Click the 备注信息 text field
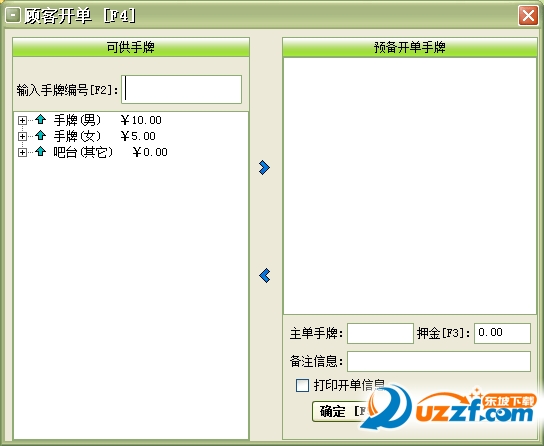The width and height of the screenshot is (544, 446). coord(439,361)
